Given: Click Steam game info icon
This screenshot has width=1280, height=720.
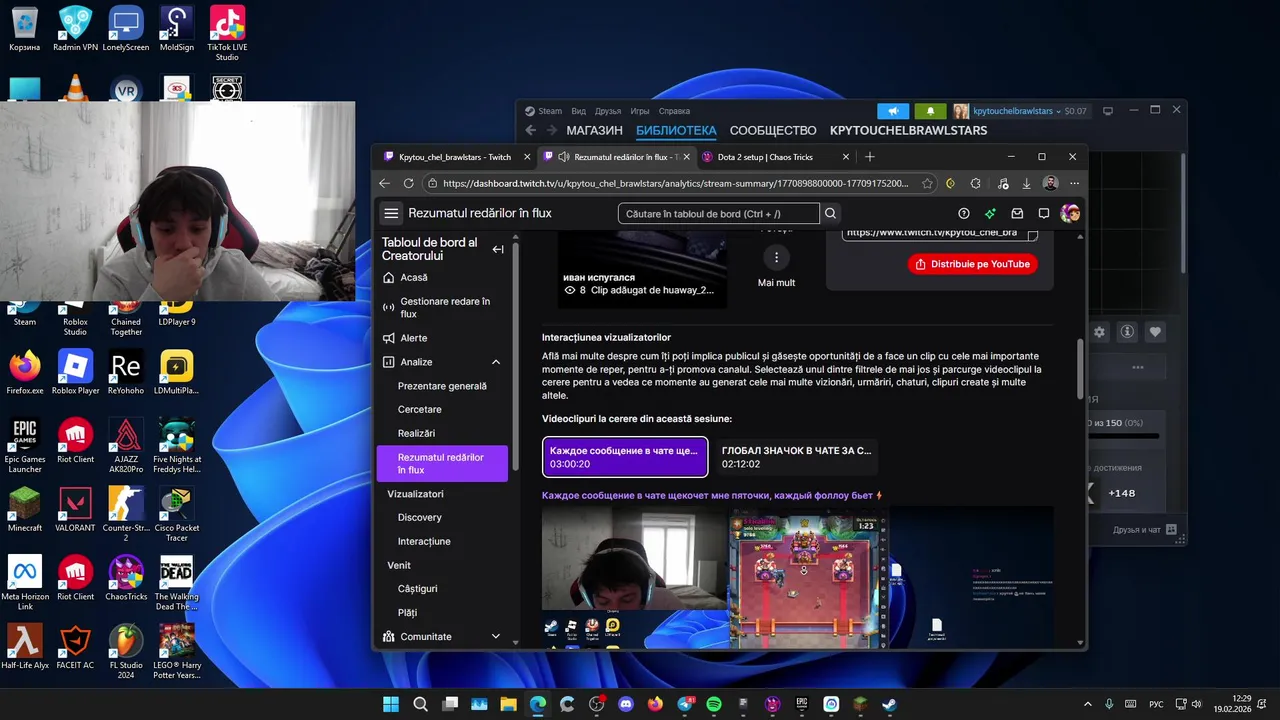Looking at the screenshot, I should 1127,332.
